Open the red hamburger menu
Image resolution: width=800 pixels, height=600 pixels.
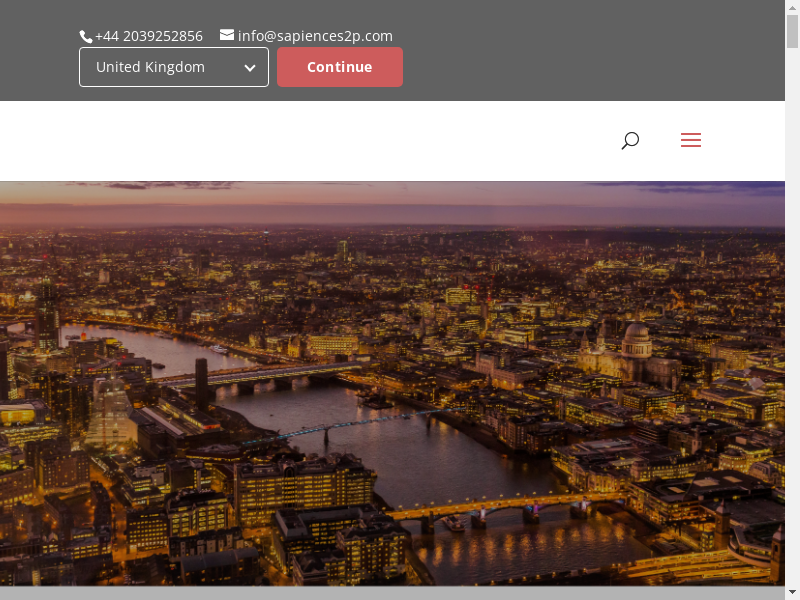click(691, 141)
